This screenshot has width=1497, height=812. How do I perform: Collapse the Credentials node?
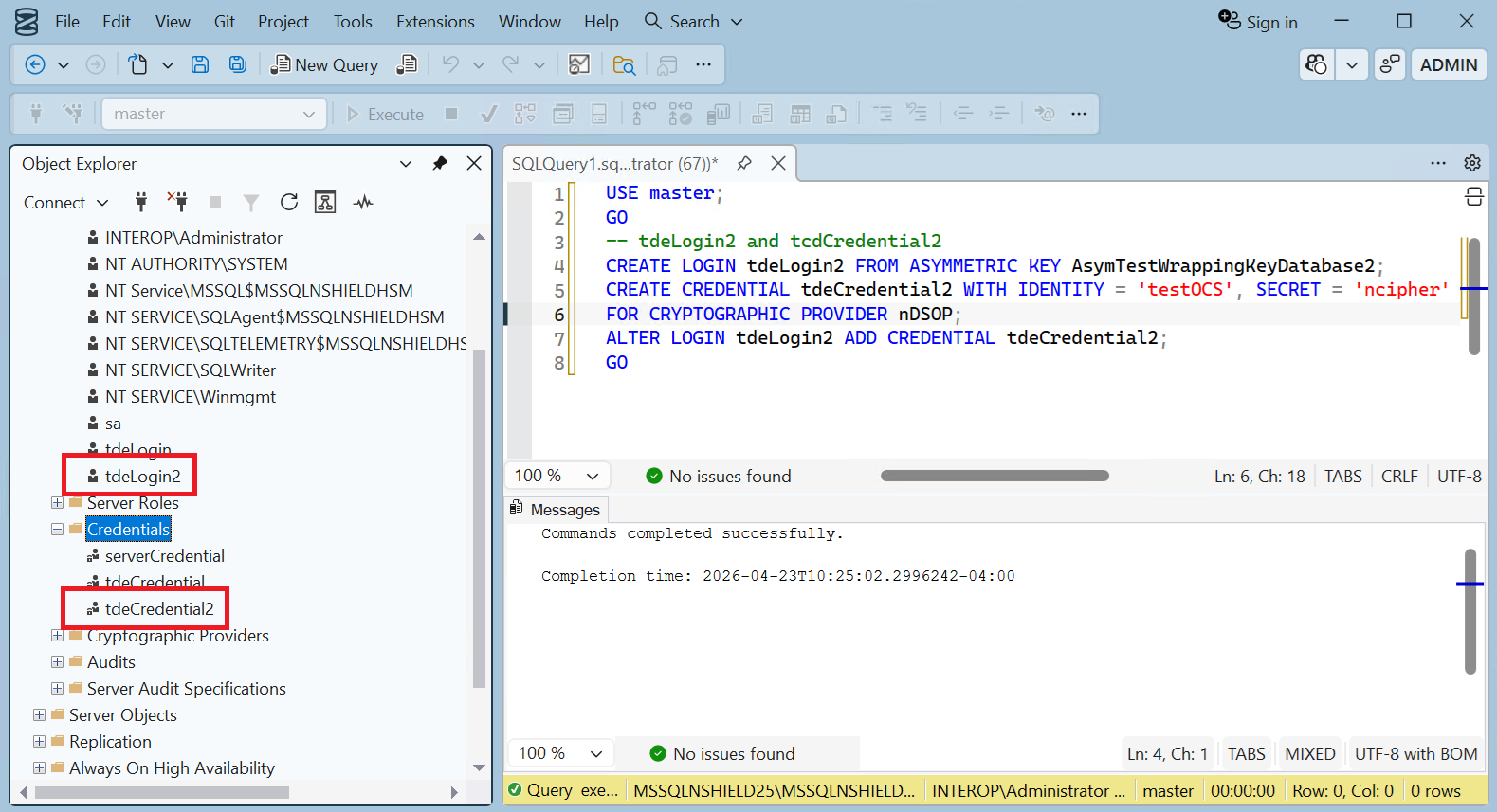57,530
